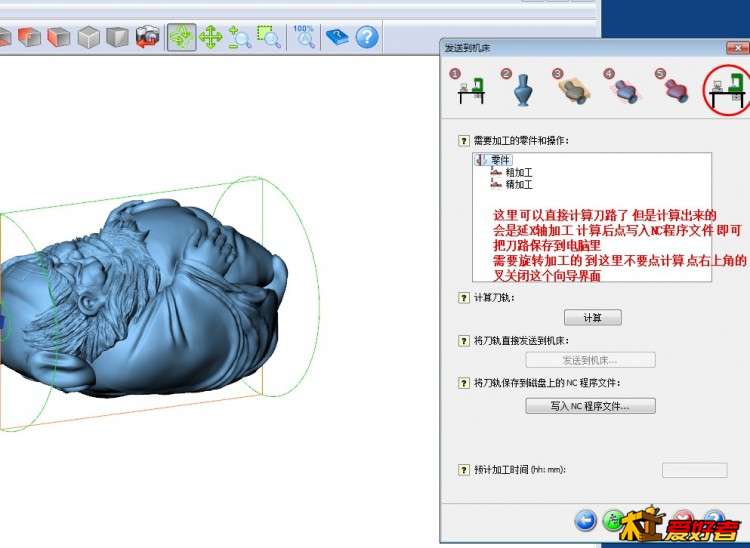The width and height of the screenshot is (750, 548).
Task: Click the zoom in/out magnifier tool
Action: pyautogui.click(x=240, y=37)
